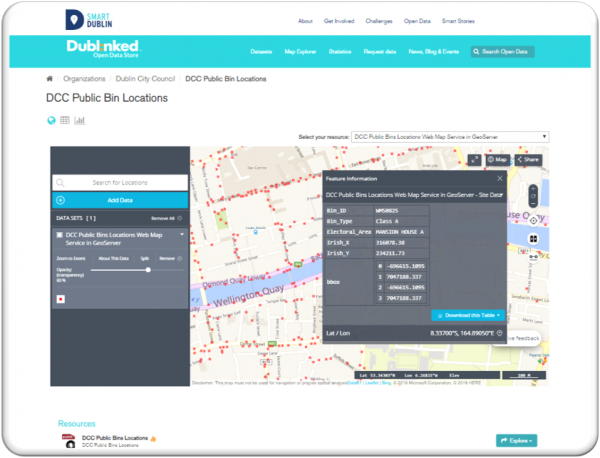The height and width of the screenshot is (458, 600).
Task: Click the Organizations breadcrumb link
Action: pyautogui.click(x=84, y=79)
